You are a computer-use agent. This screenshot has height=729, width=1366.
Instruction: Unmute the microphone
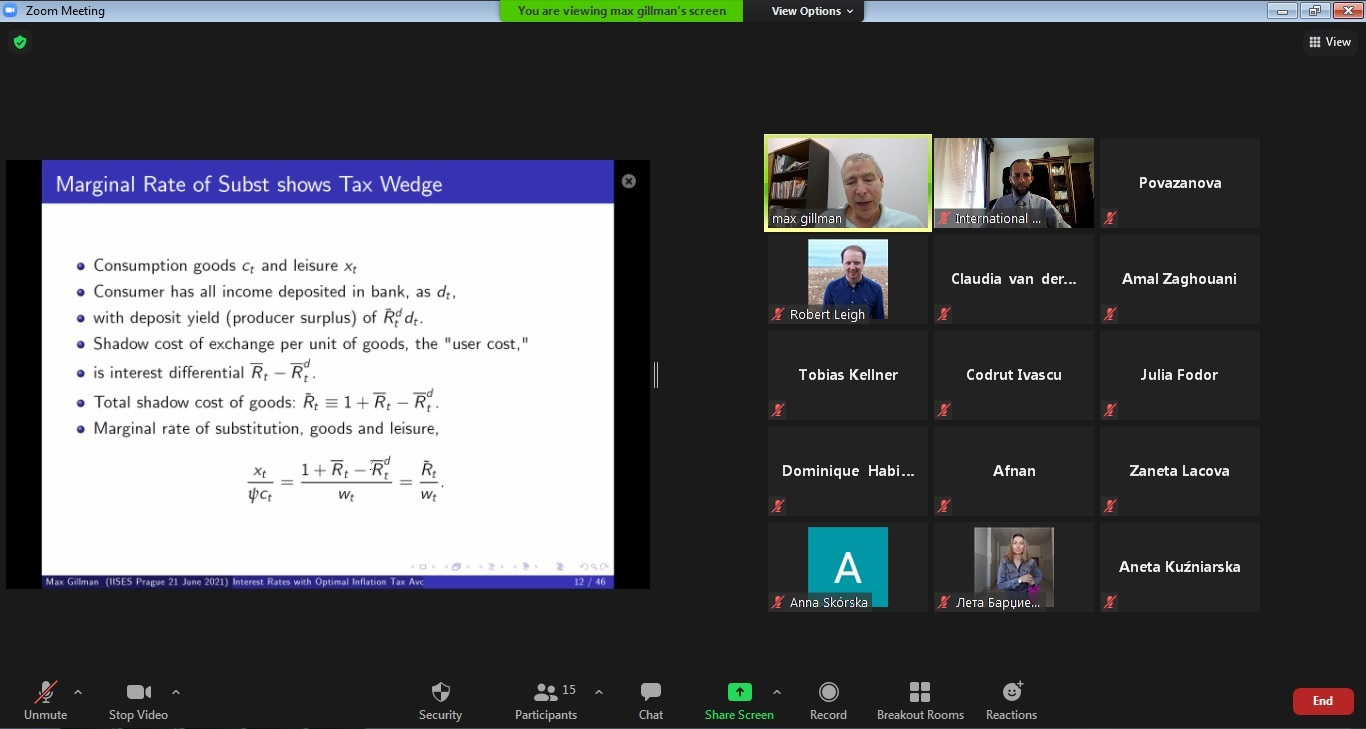[45, 700]
